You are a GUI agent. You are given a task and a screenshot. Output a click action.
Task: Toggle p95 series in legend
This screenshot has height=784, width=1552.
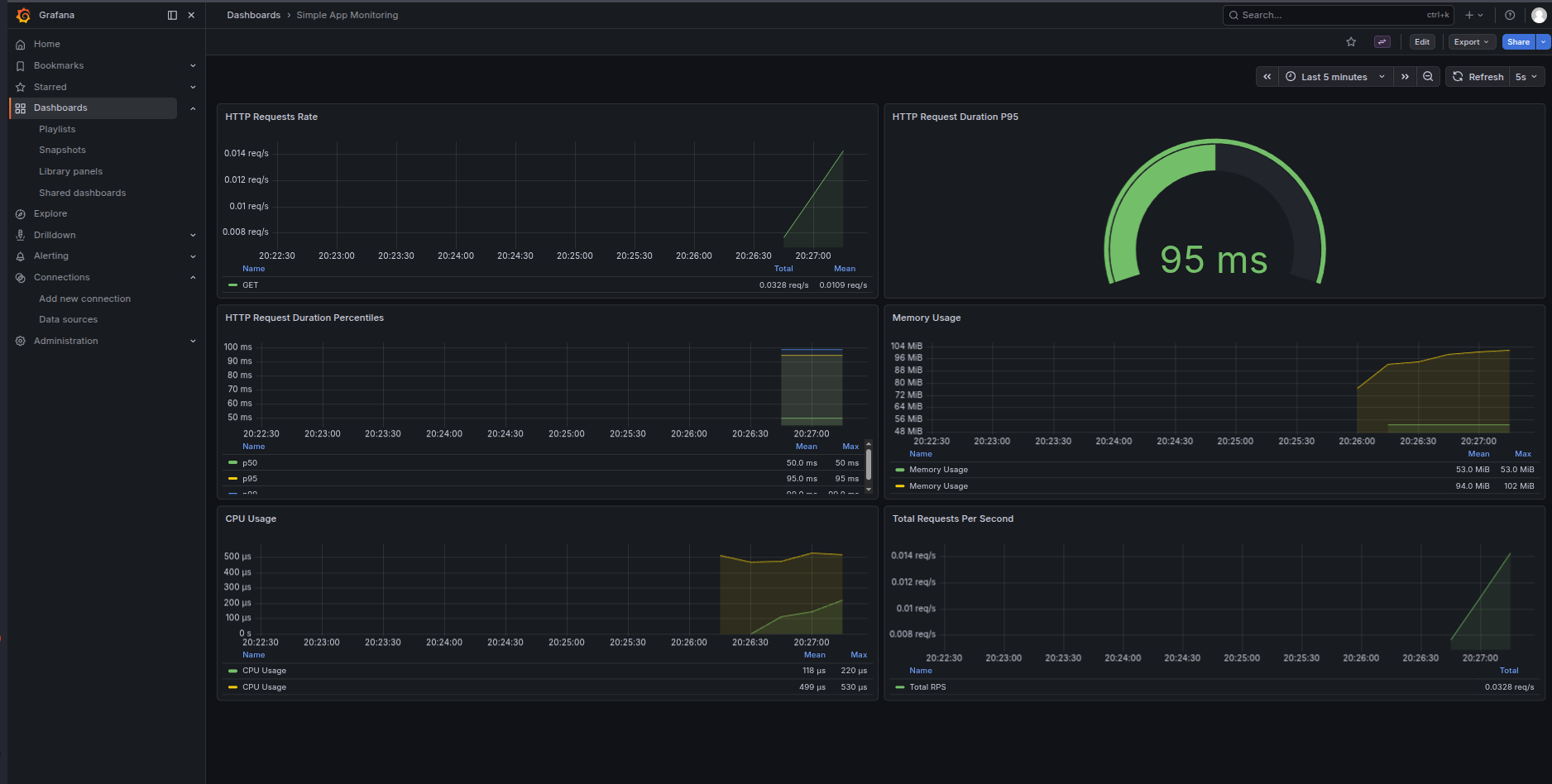(250, 479)
